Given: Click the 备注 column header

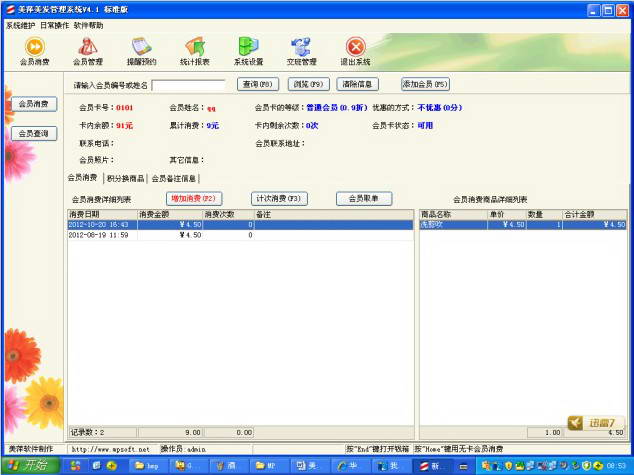Looking at the screenshot, I should 334,214.
